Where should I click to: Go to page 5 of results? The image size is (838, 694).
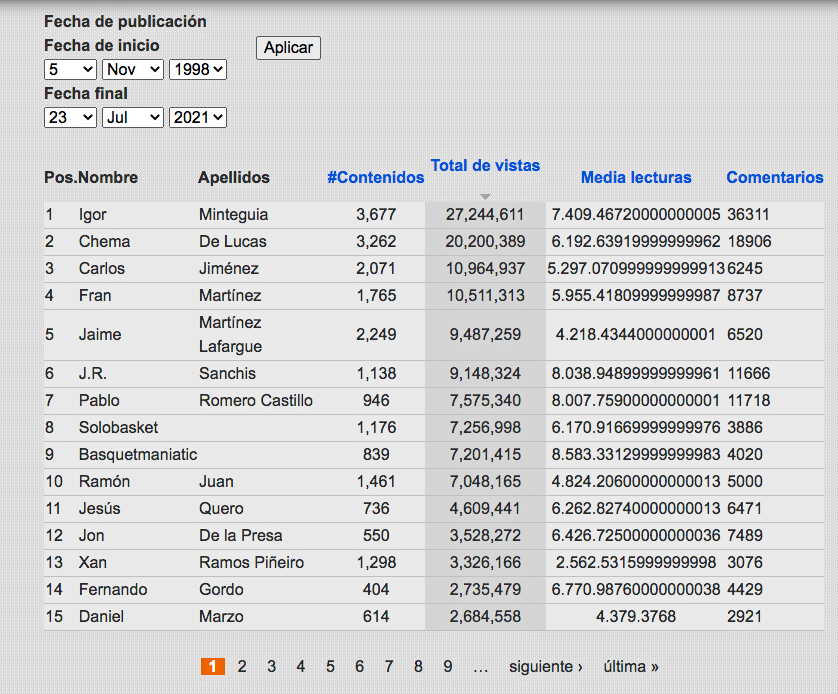pos(330,666)
